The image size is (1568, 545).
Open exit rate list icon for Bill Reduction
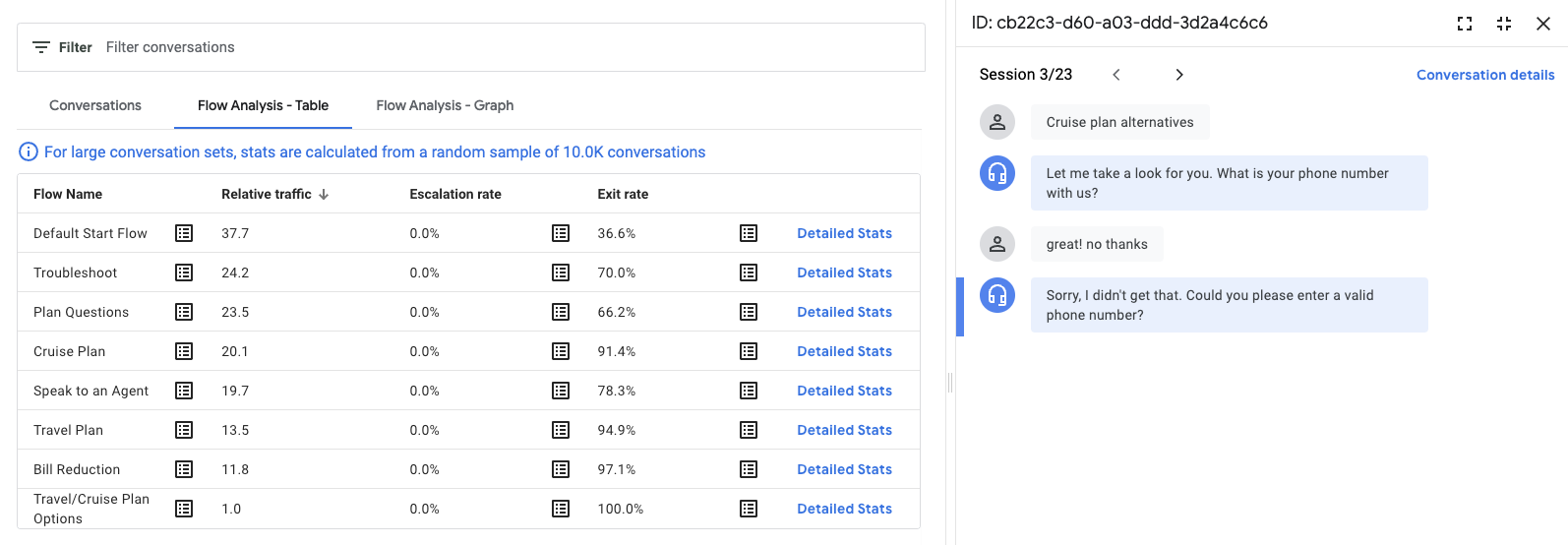tap(749, 469)
